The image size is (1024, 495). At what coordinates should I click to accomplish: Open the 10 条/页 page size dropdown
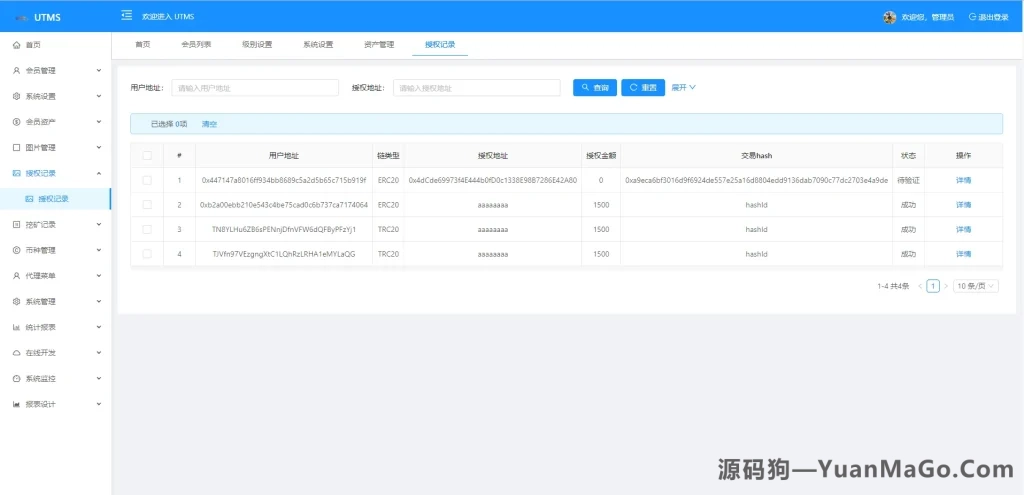[x=976, y=286]
